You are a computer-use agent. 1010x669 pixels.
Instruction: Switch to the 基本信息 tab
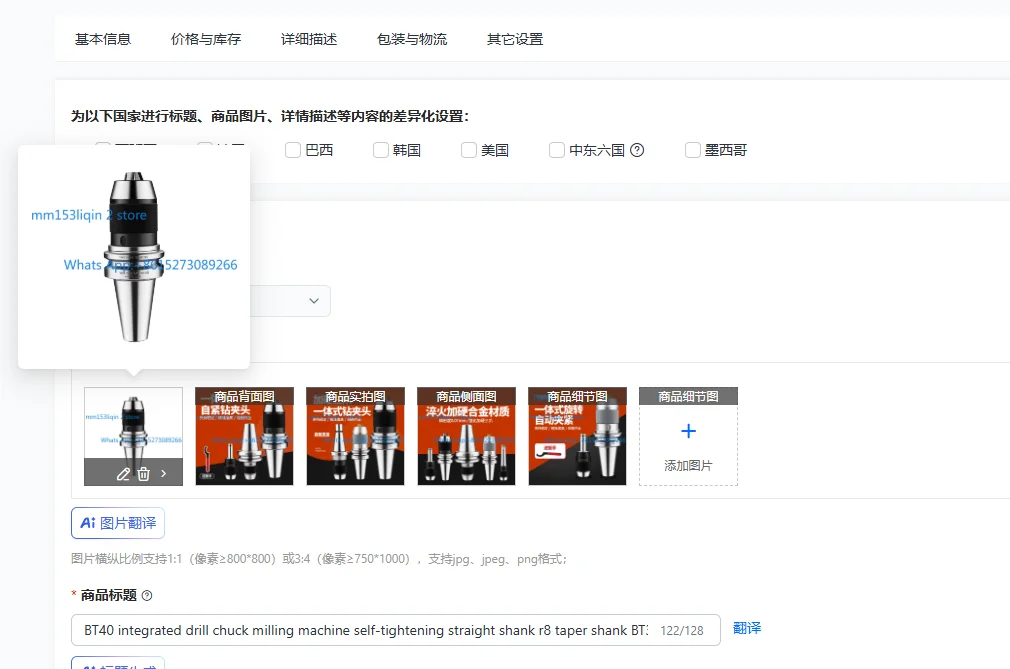point(103,39)
